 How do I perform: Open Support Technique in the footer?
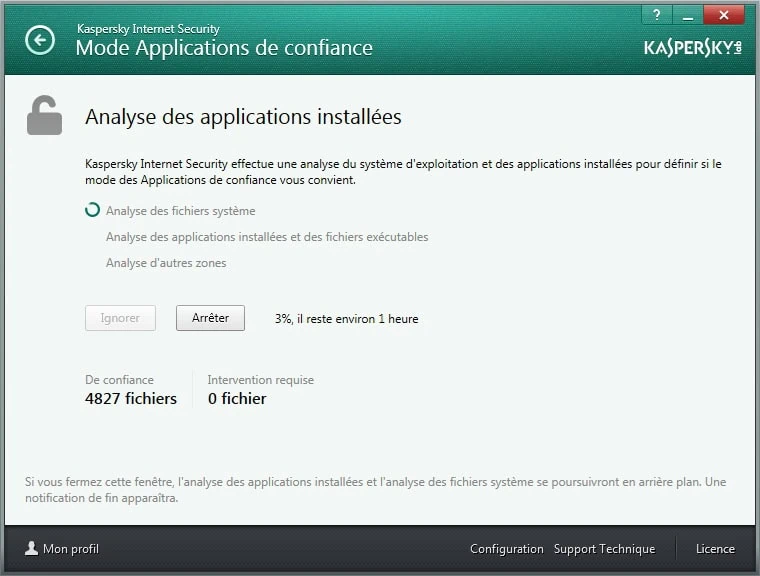point(604,549)
